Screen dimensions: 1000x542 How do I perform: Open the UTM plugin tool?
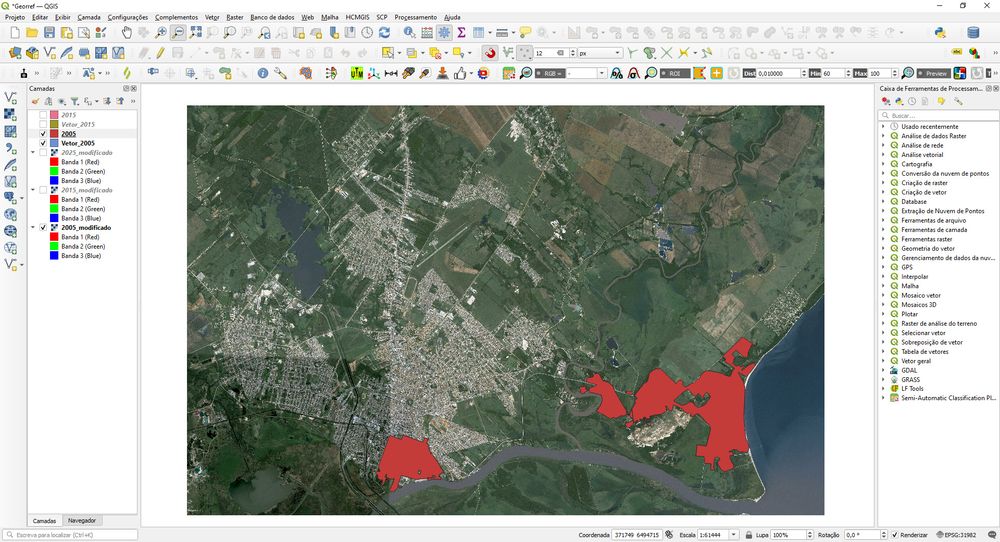[x=357, y=73]
